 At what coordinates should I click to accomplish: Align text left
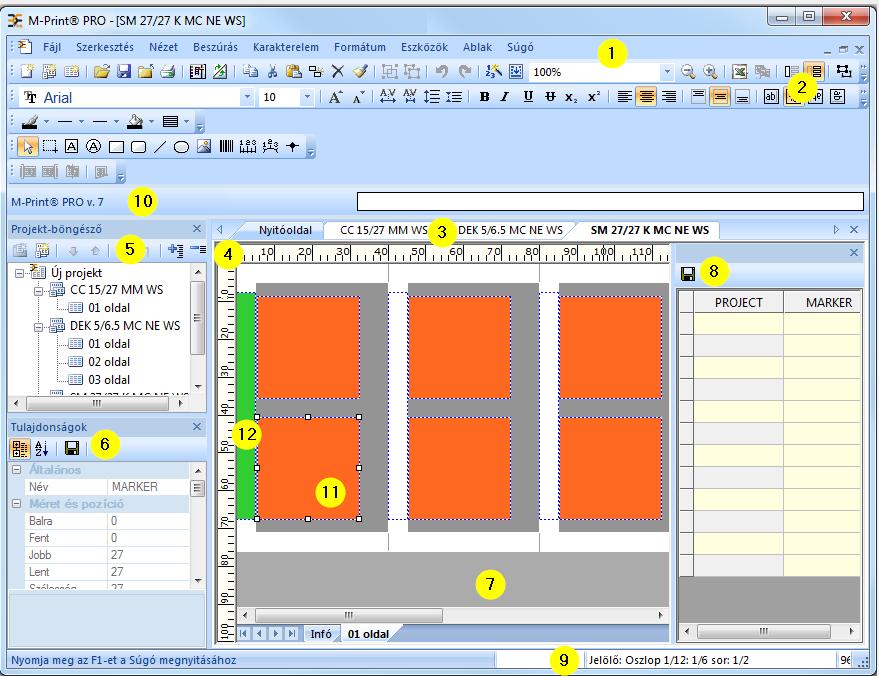(x=624, y=97)
